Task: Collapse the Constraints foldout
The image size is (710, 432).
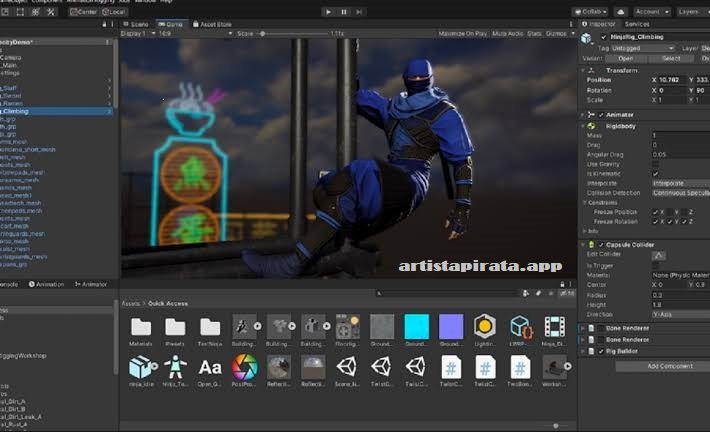Action: pos(585,202)
